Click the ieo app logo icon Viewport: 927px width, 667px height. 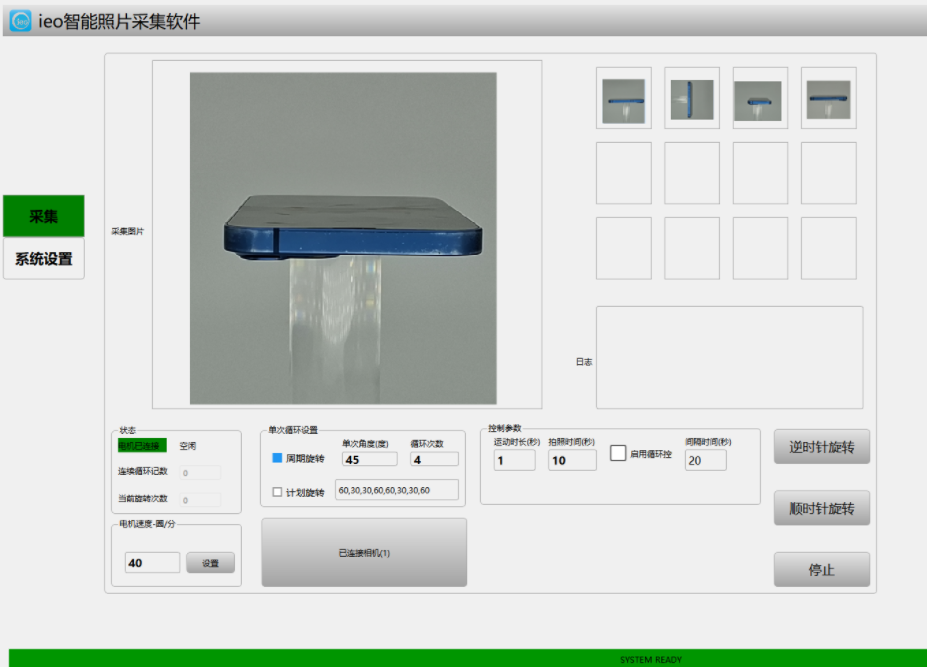[x=20, y=20]
